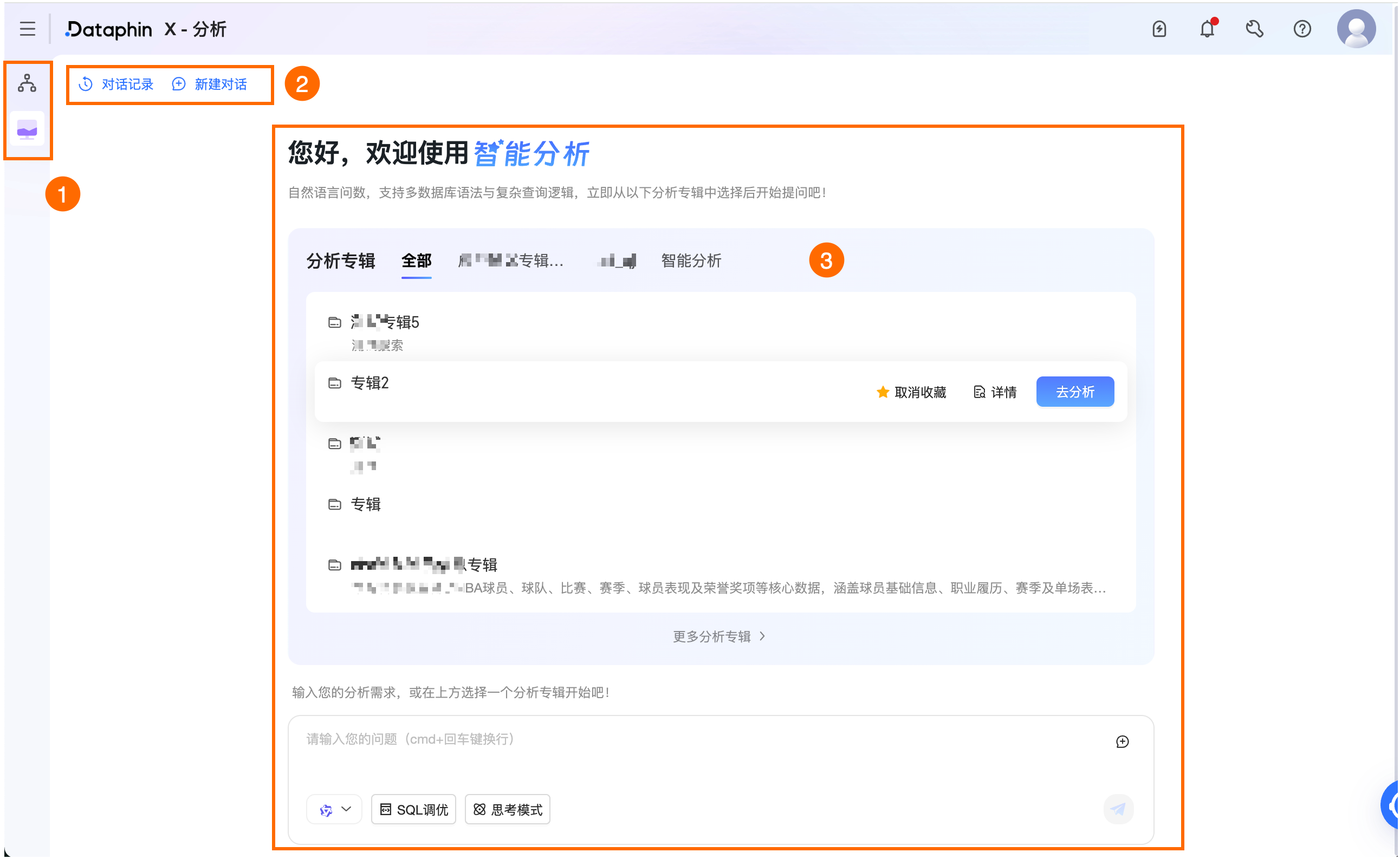Expand 更多分析专辑 link
The height and width of the screenshot is (859, 1400).
click(x=720, y=636)
